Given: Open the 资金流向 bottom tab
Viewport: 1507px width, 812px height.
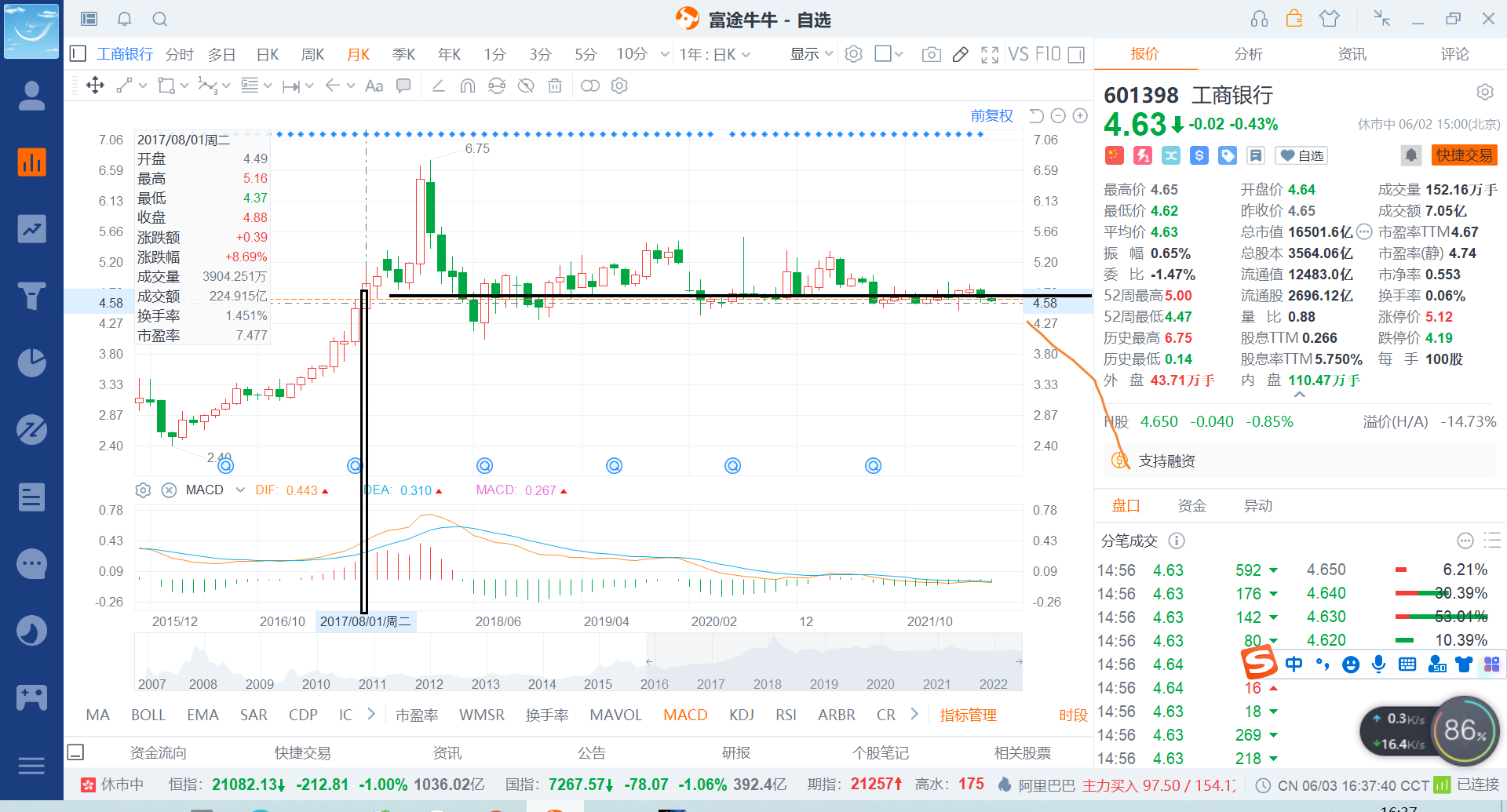Looking at the screenshot, I should coord(158,753).
